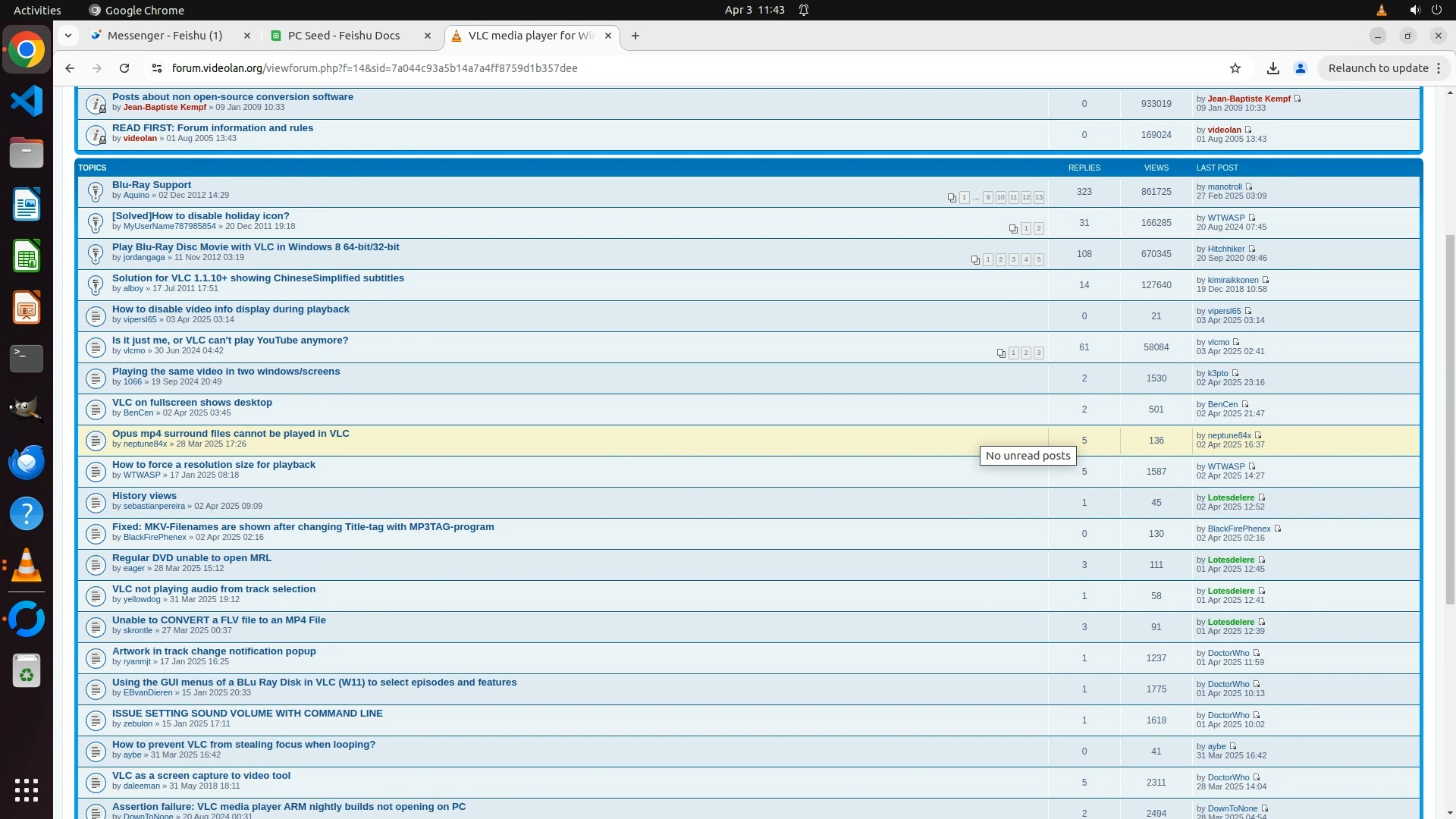The height and width of the screenshot is (819, 1456).
Task: Switch to the PC Seed - Feishu Docs tab
Action: [x=344, y=36]
